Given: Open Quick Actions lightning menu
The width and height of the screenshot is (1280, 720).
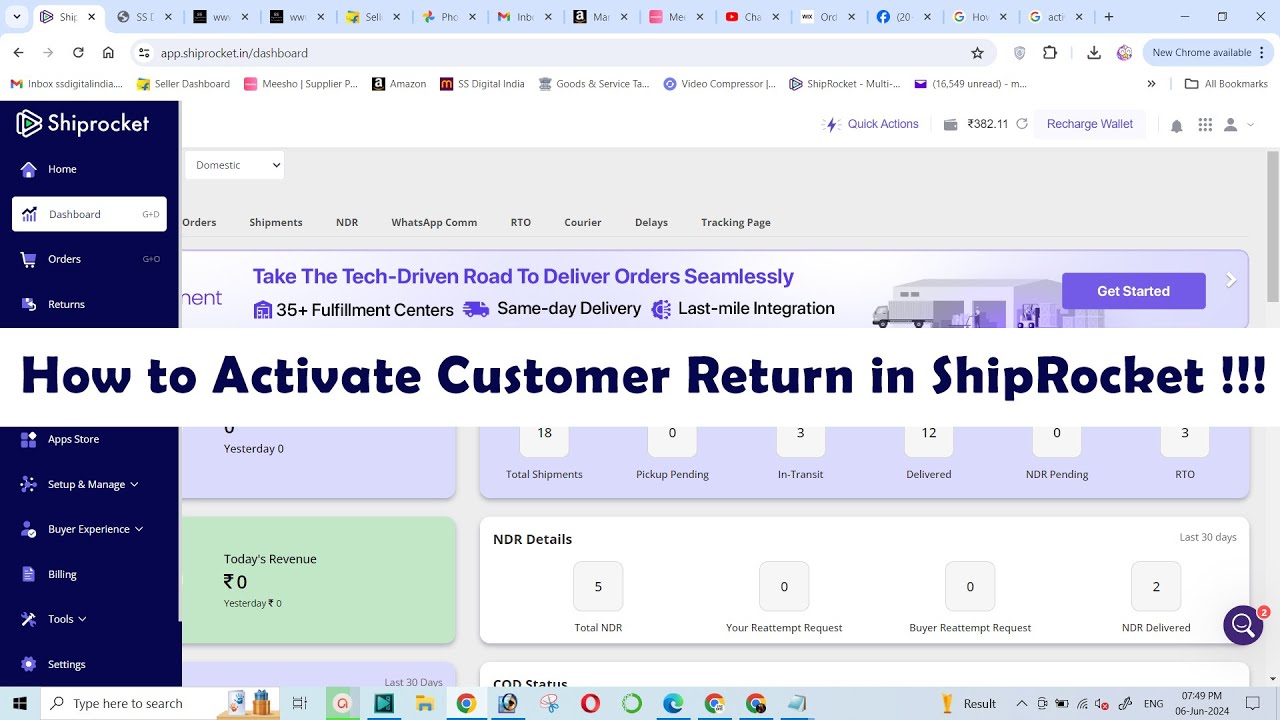Looking at the screenshot, I should [x=870, y=124].
